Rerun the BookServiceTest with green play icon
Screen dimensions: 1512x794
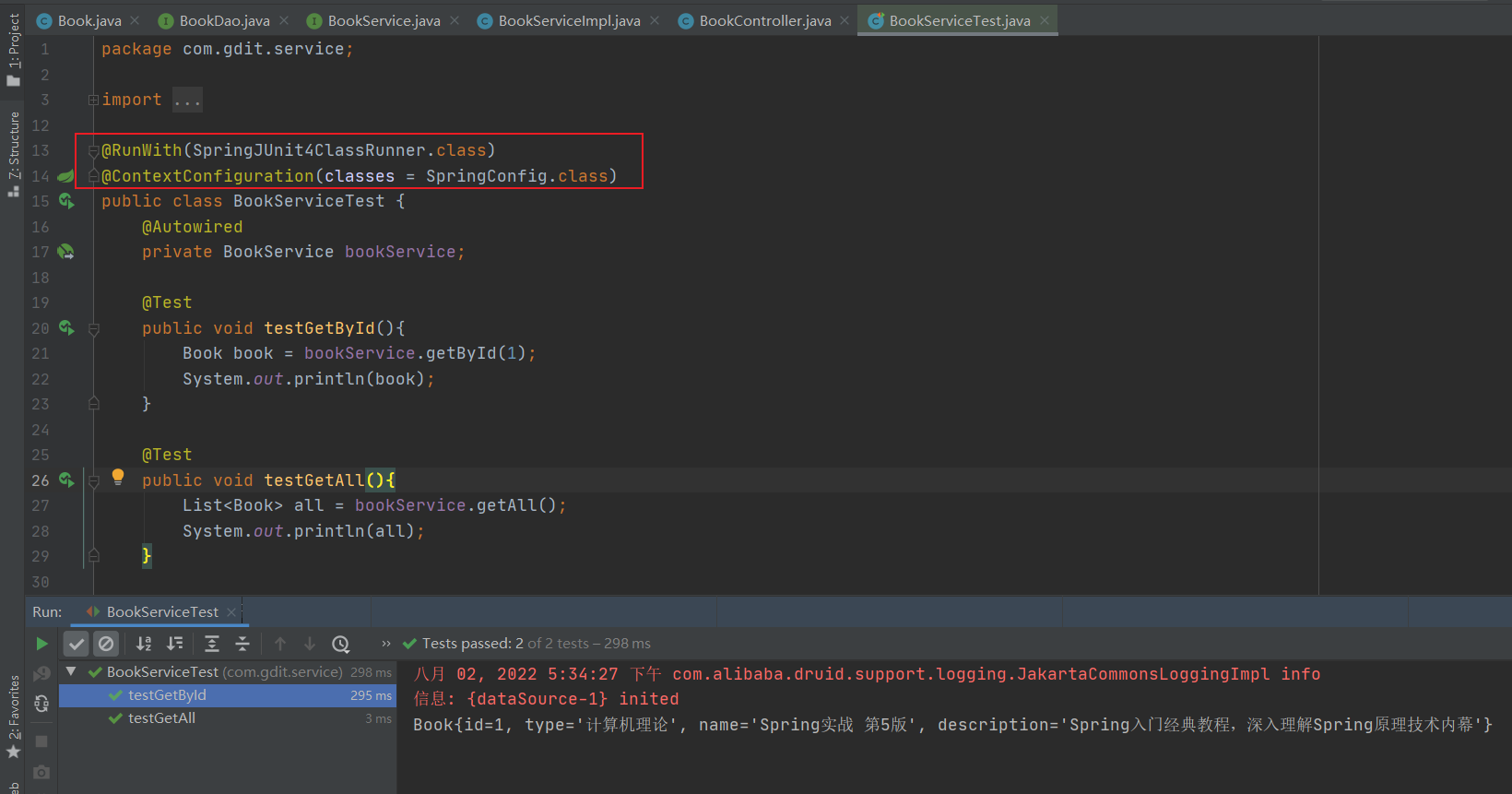pos(41,644)
